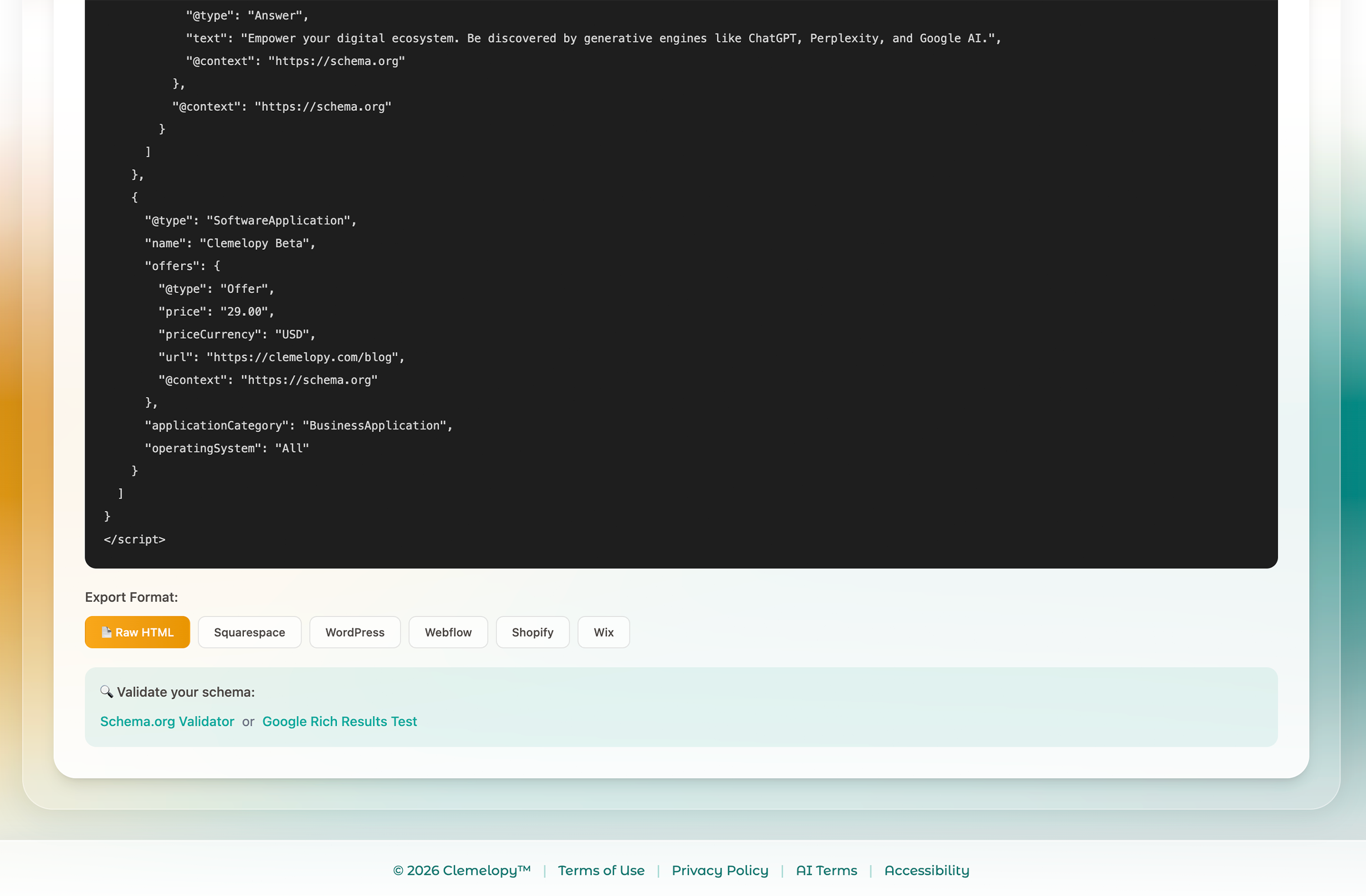The width and height of the screenshot is (1366, 896).
Task: Open the Accessibility page
Action: coord(927,870)
